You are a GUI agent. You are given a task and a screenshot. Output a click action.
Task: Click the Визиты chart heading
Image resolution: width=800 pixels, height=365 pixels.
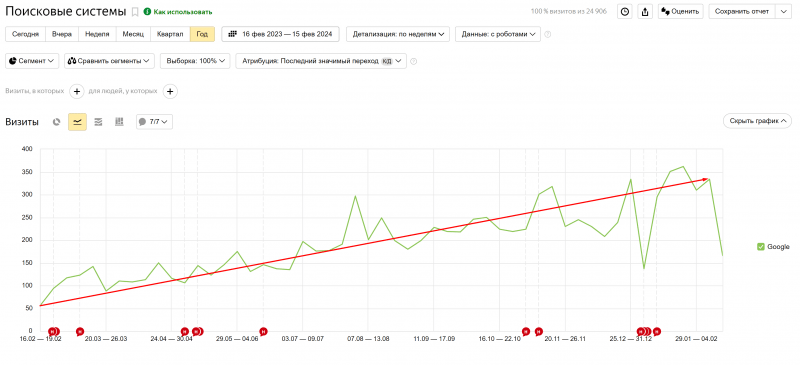tap(22, 122)
